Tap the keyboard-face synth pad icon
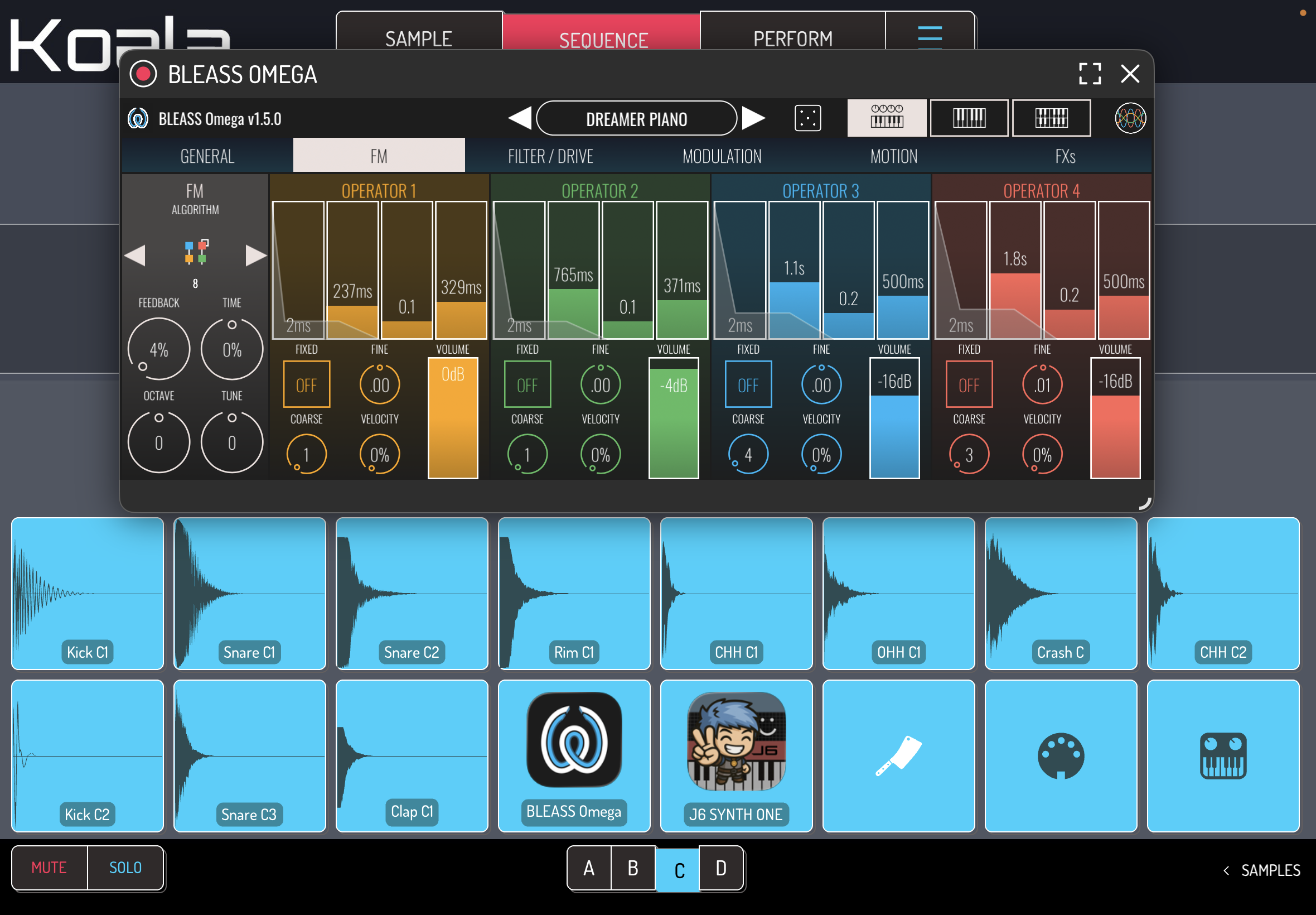 pos(1223,755)
